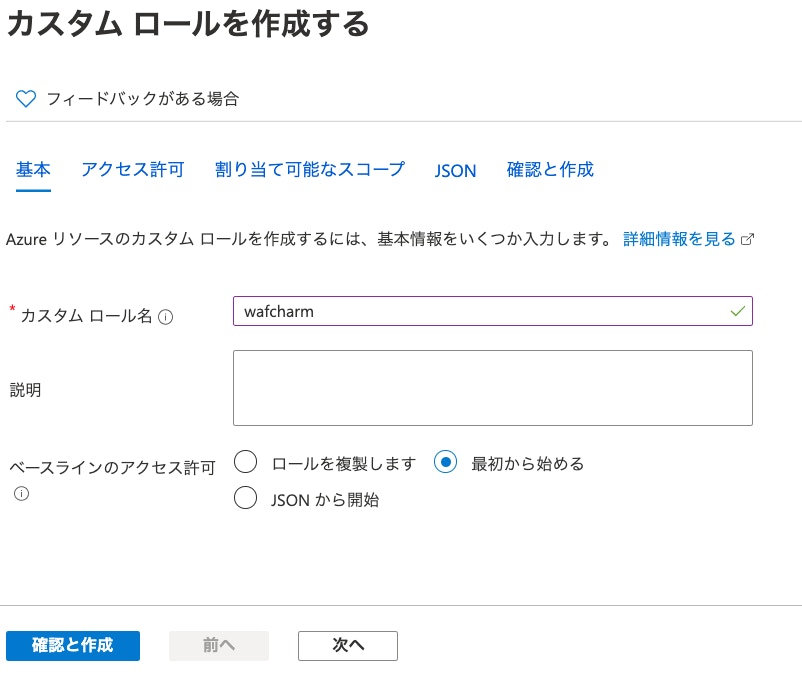Click external link icon beside 詳細情報を見る
The image size is (802, 678).
746,240
